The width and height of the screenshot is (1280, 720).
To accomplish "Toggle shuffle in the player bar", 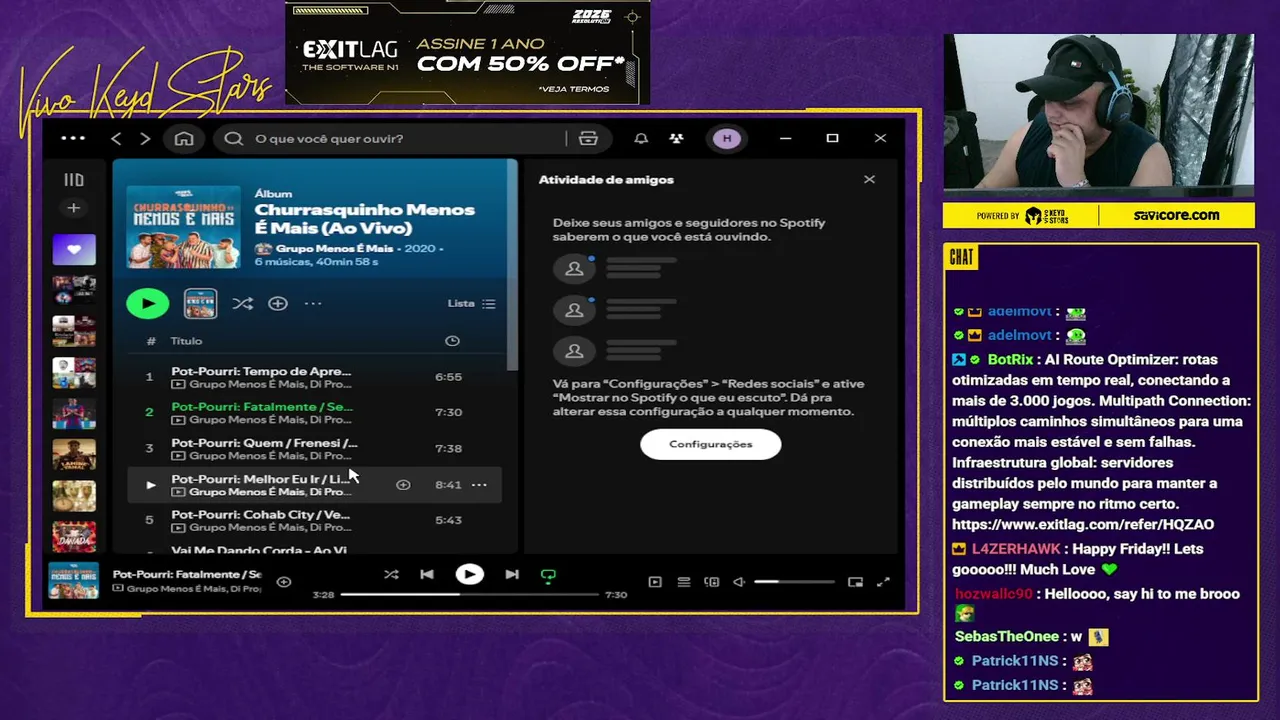I will [391, 575].
